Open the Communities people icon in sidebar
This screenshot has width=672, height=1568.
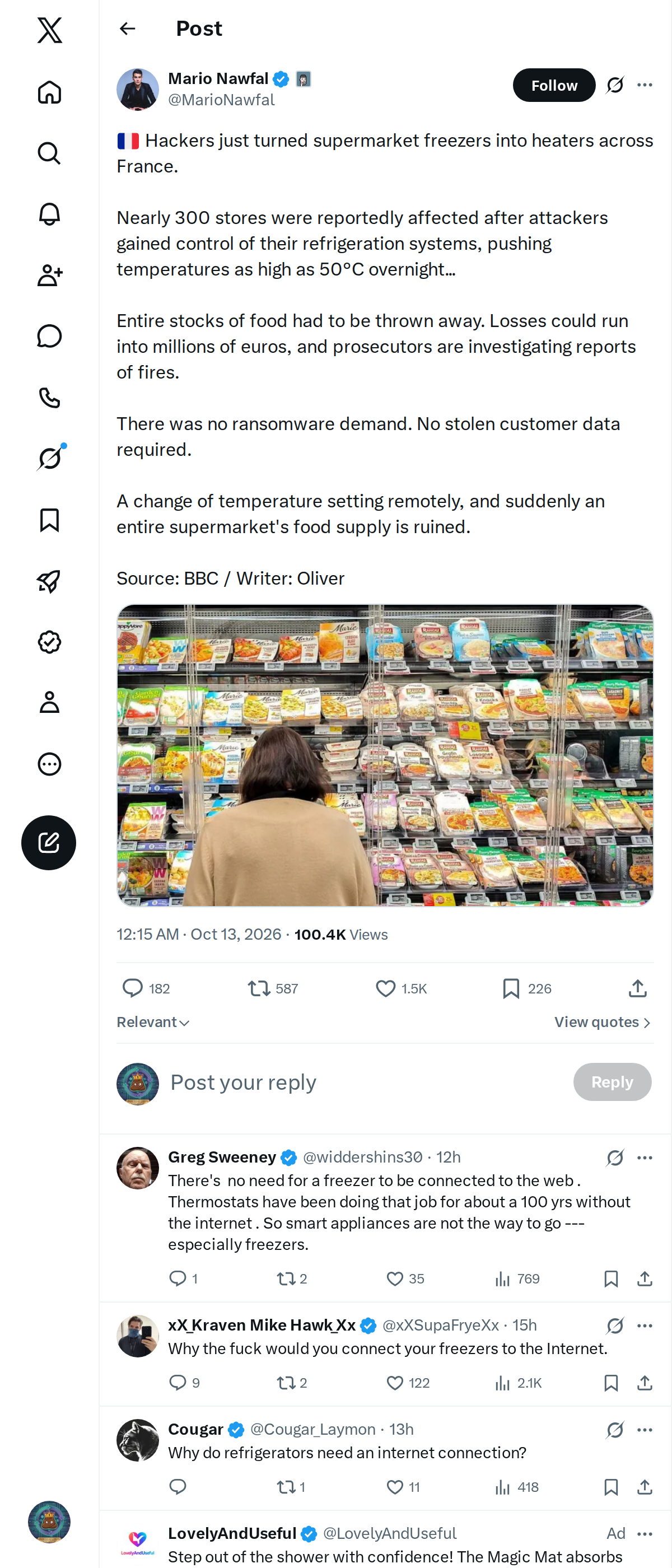tap(49, 275)
